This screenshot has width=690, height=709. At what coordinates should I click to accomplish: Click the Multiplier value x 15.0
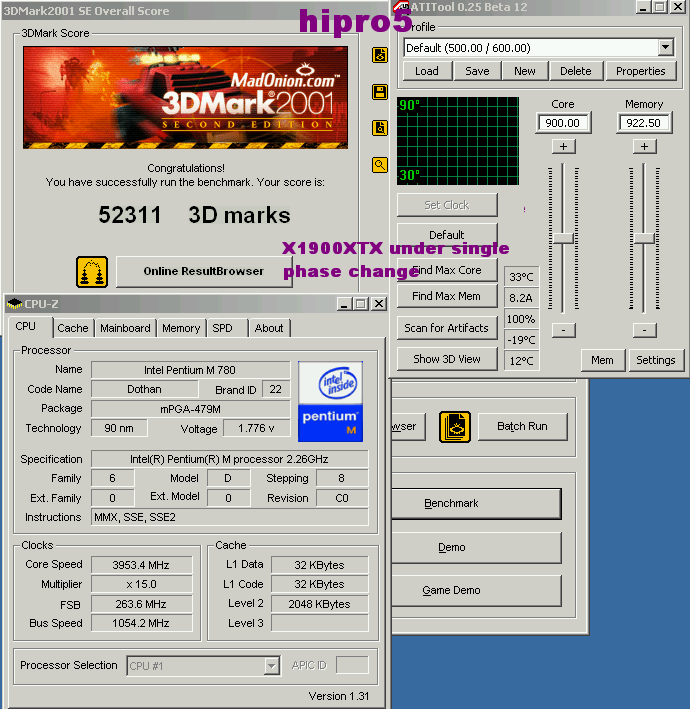pos(141,584)
